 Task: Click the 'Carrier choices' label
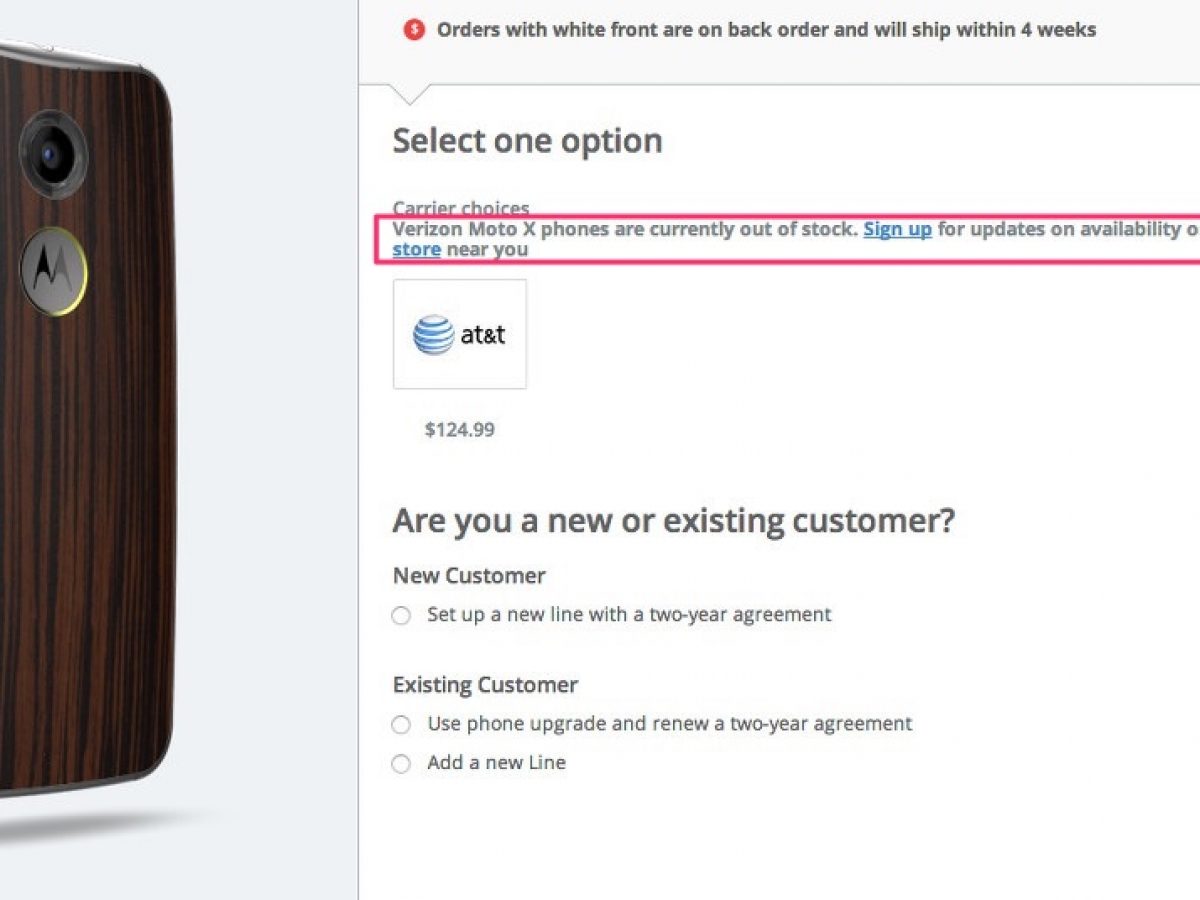(461, 208)
